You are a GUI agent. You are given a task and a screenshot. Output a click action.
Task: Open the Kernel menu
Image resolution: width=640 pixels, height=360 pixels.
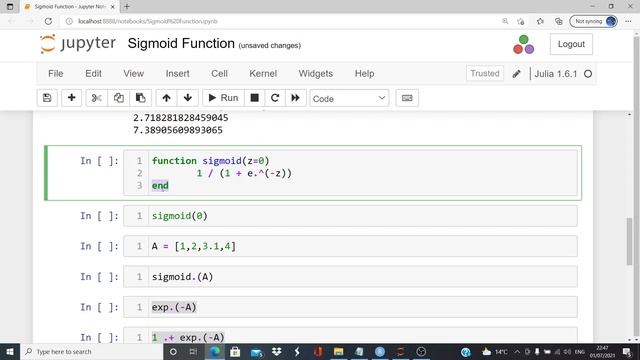(263, 73)
